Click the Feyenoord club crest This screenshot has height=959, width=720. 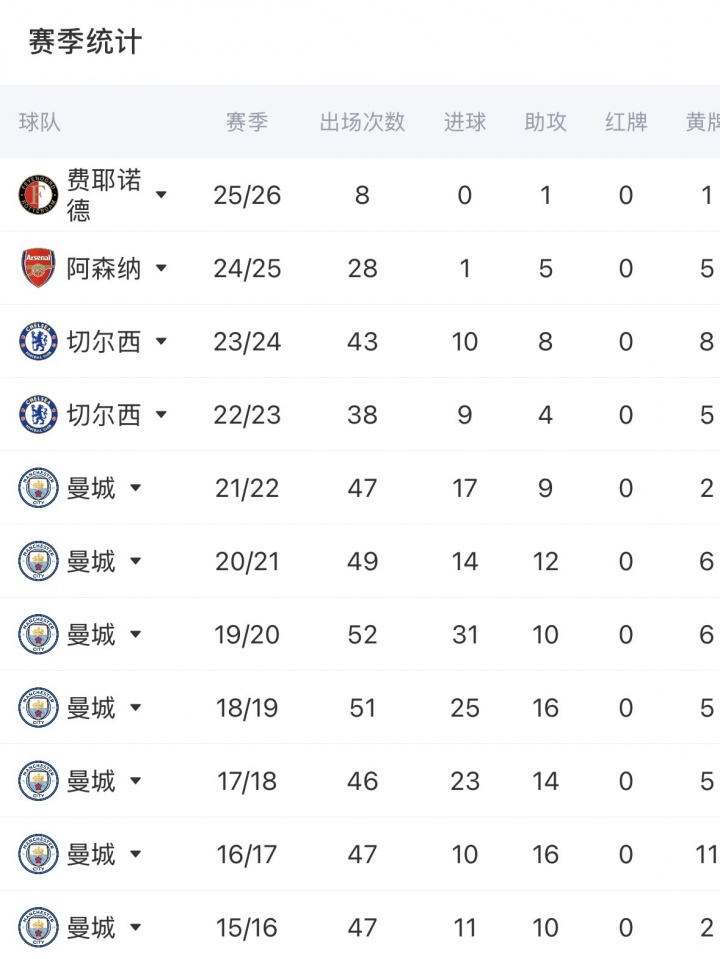tap(39, 194)
